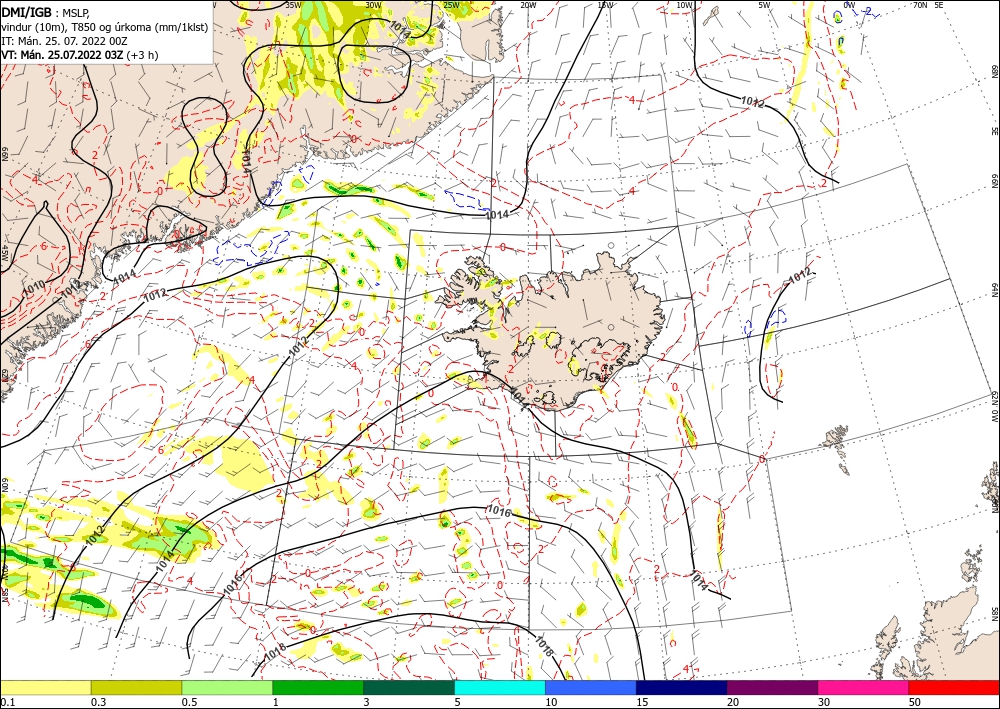Click the 'VT: Mán. 25.07.2022 03Z (+3 h)' line

pyautogui.click(x=80, y=55)
